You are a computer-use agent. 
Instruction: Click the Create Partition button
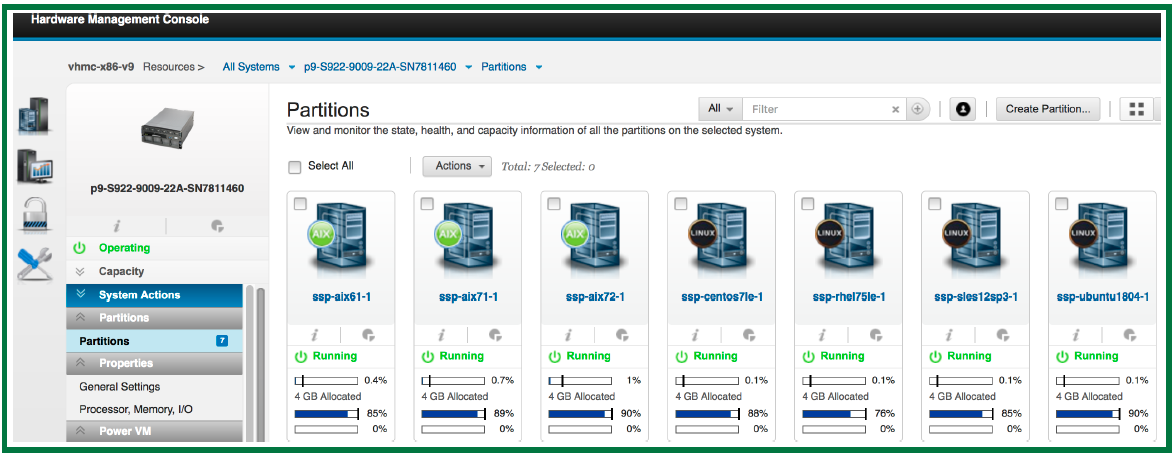(x=1048, y=109)
